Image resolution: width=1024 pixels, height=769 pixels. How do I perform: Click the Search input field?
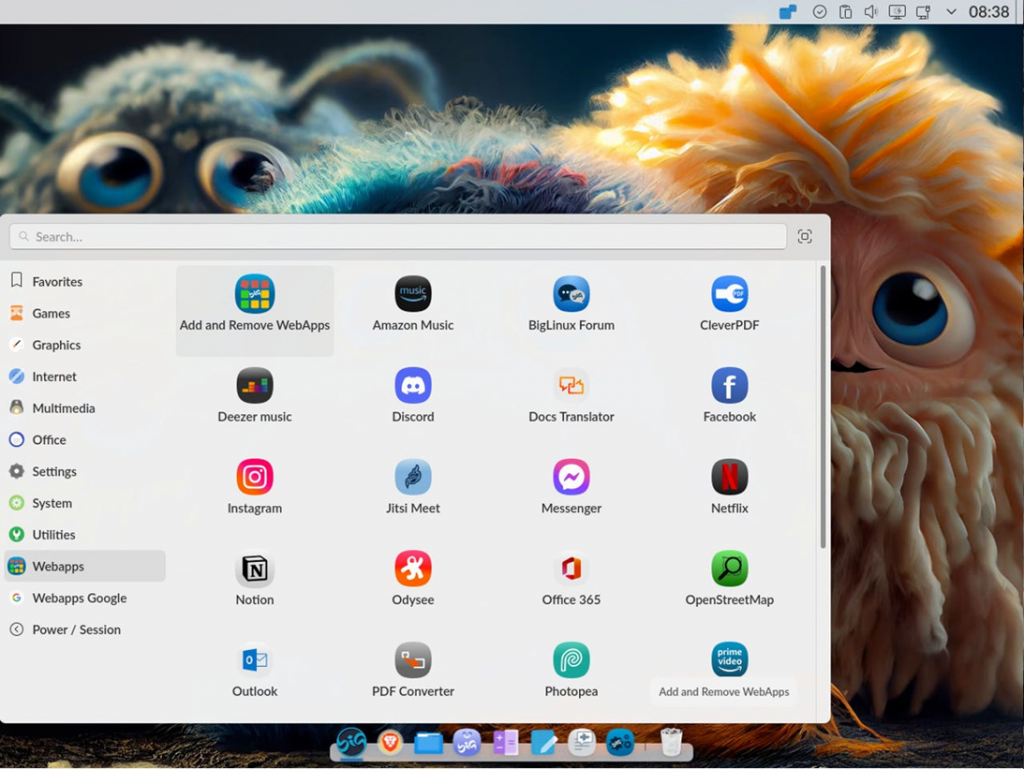[400, 237]
